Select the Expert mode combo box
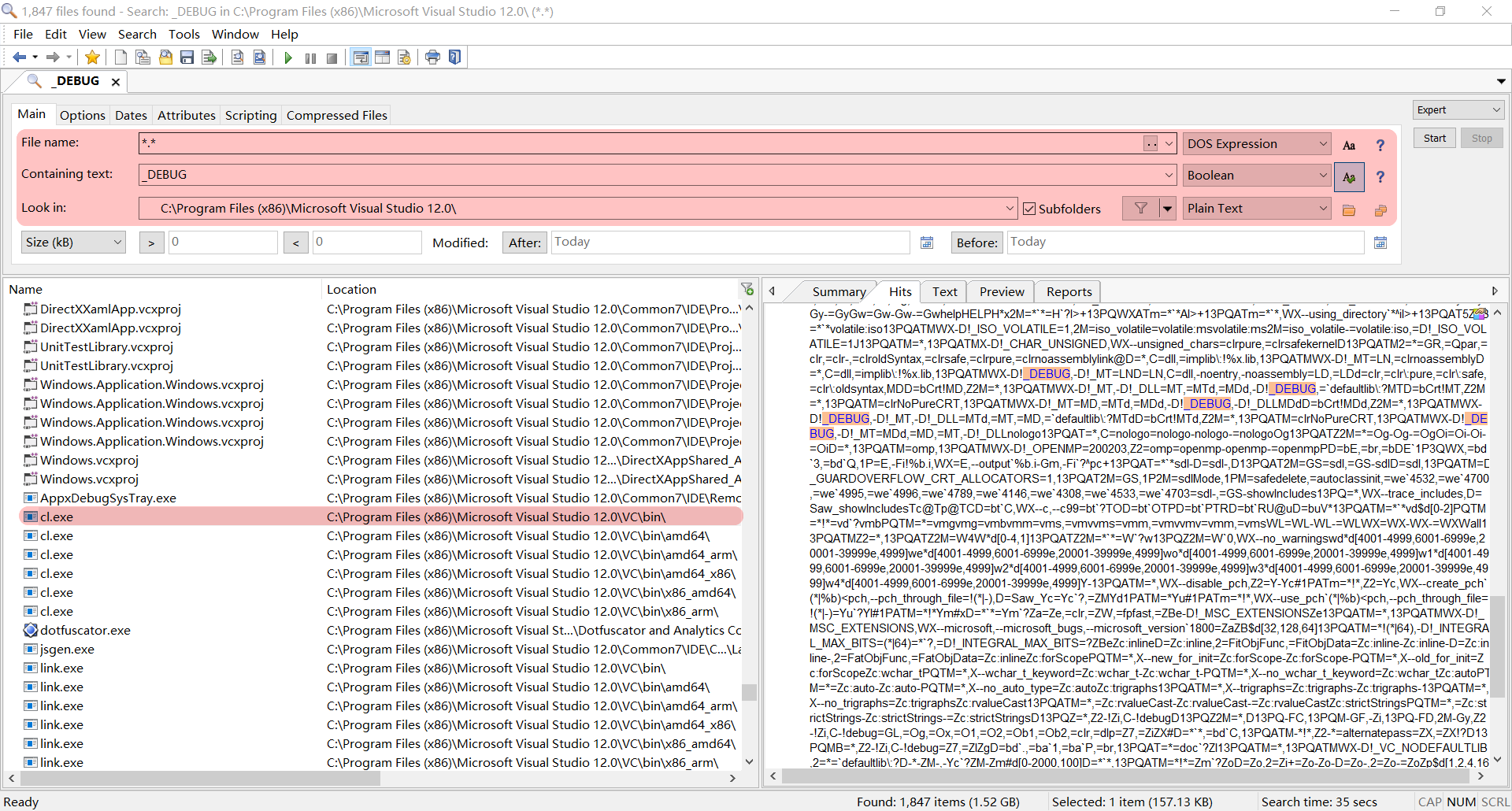This screenshot has height=811, width=1512. [x=1458, y=109]
